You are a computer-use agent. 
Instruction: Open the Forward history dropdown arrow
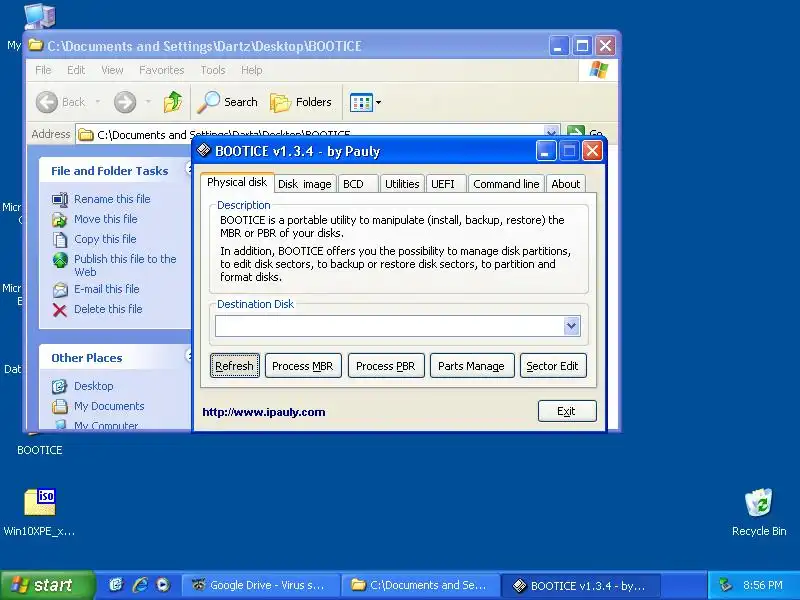click(148, 102)
